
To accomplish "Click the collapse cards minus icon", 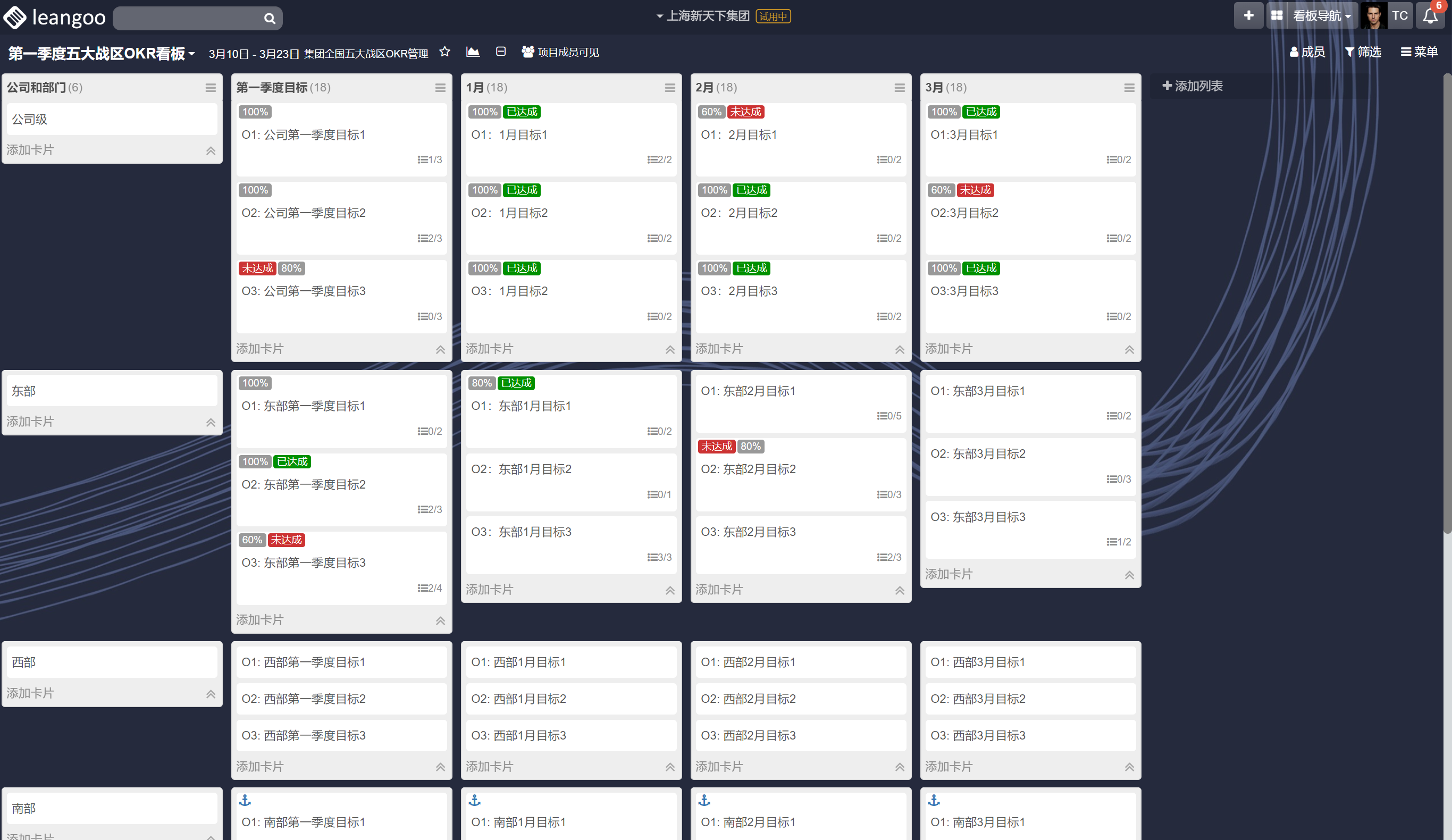I will [x=501, y=52].
